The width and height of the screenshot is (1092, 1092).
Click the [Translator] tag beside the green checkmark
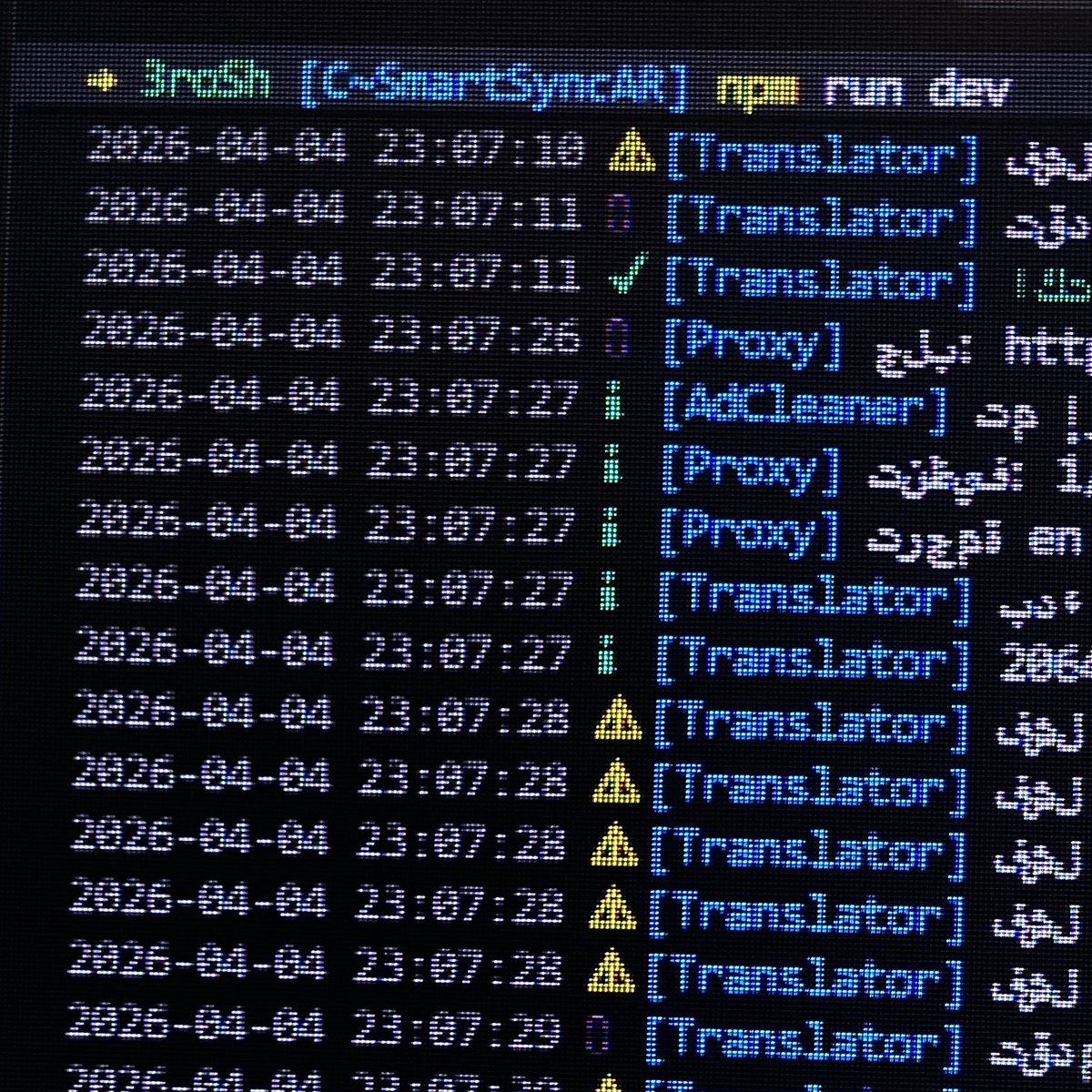[x=820, y=281]
